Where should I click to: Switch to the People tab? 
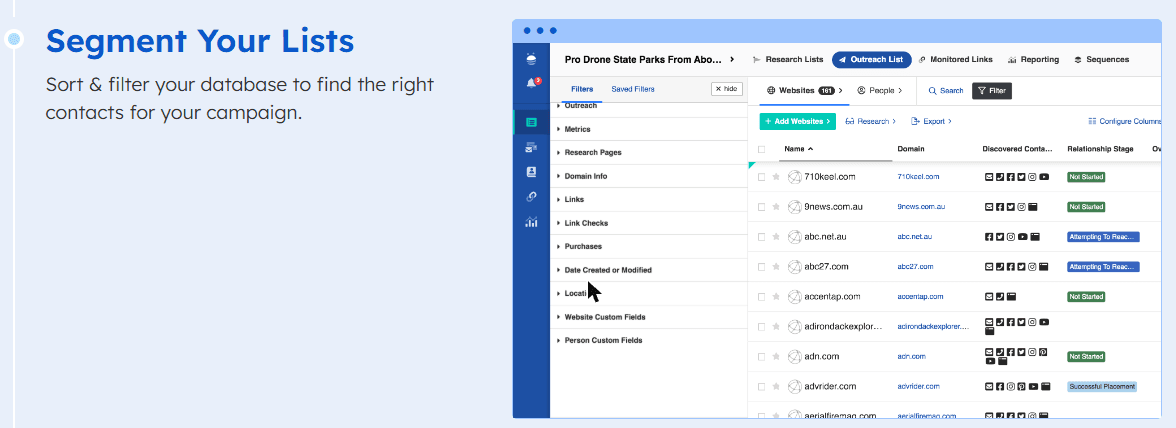[880, 91]
